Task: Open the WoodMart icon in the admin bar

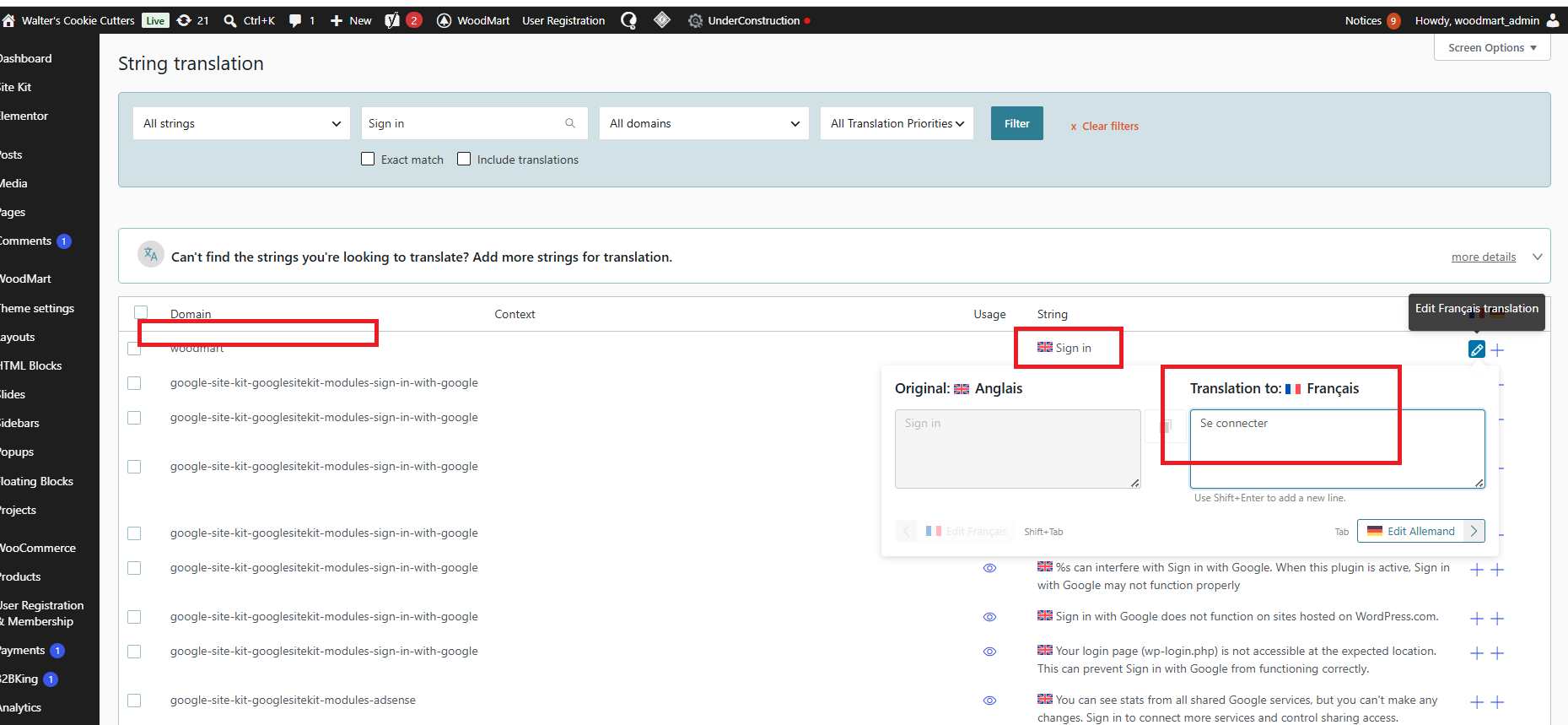Action: point(445,20)
